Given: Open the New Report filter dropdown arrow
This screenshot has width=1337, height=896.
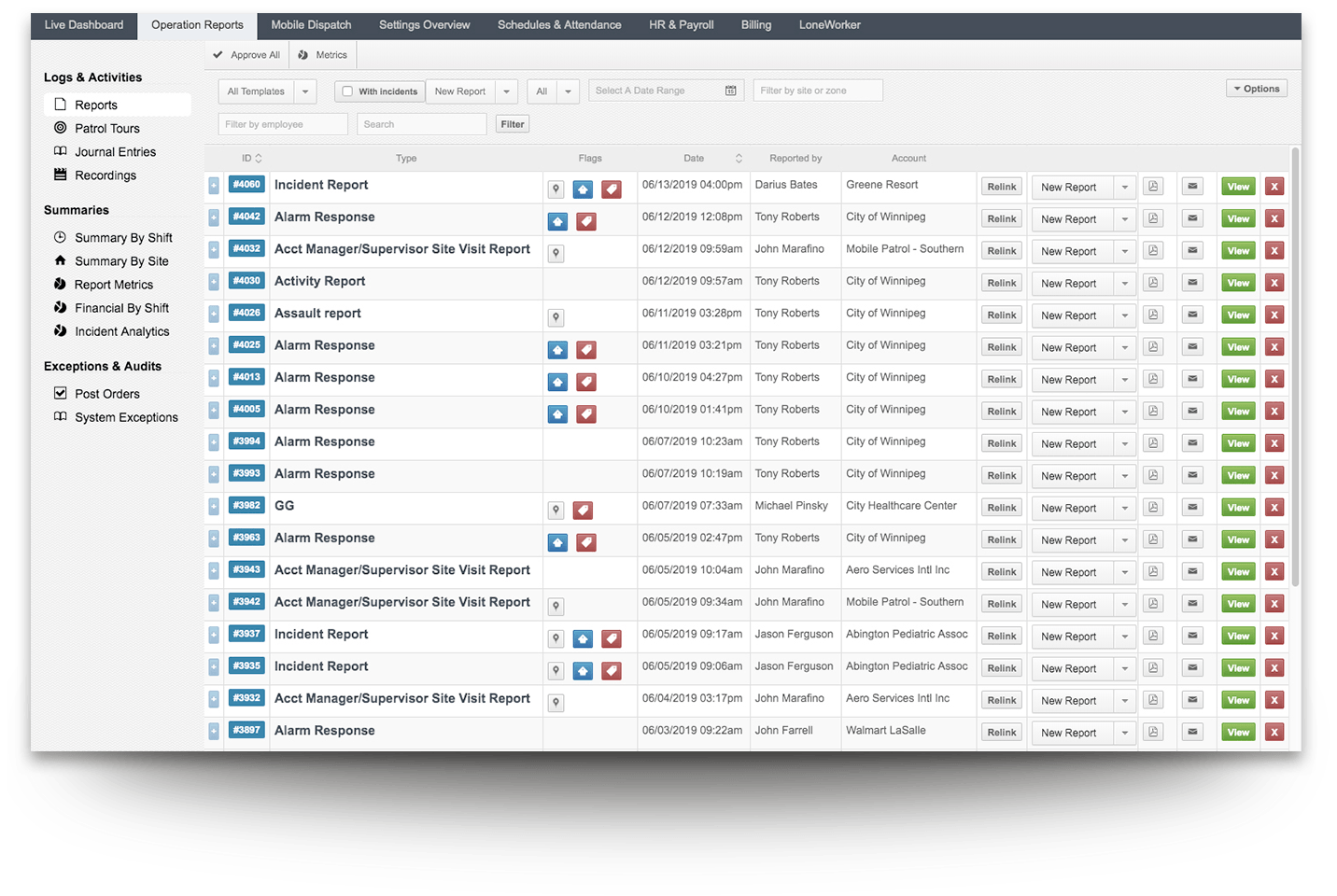Looking at the screenshot, I should coord(506,91).
